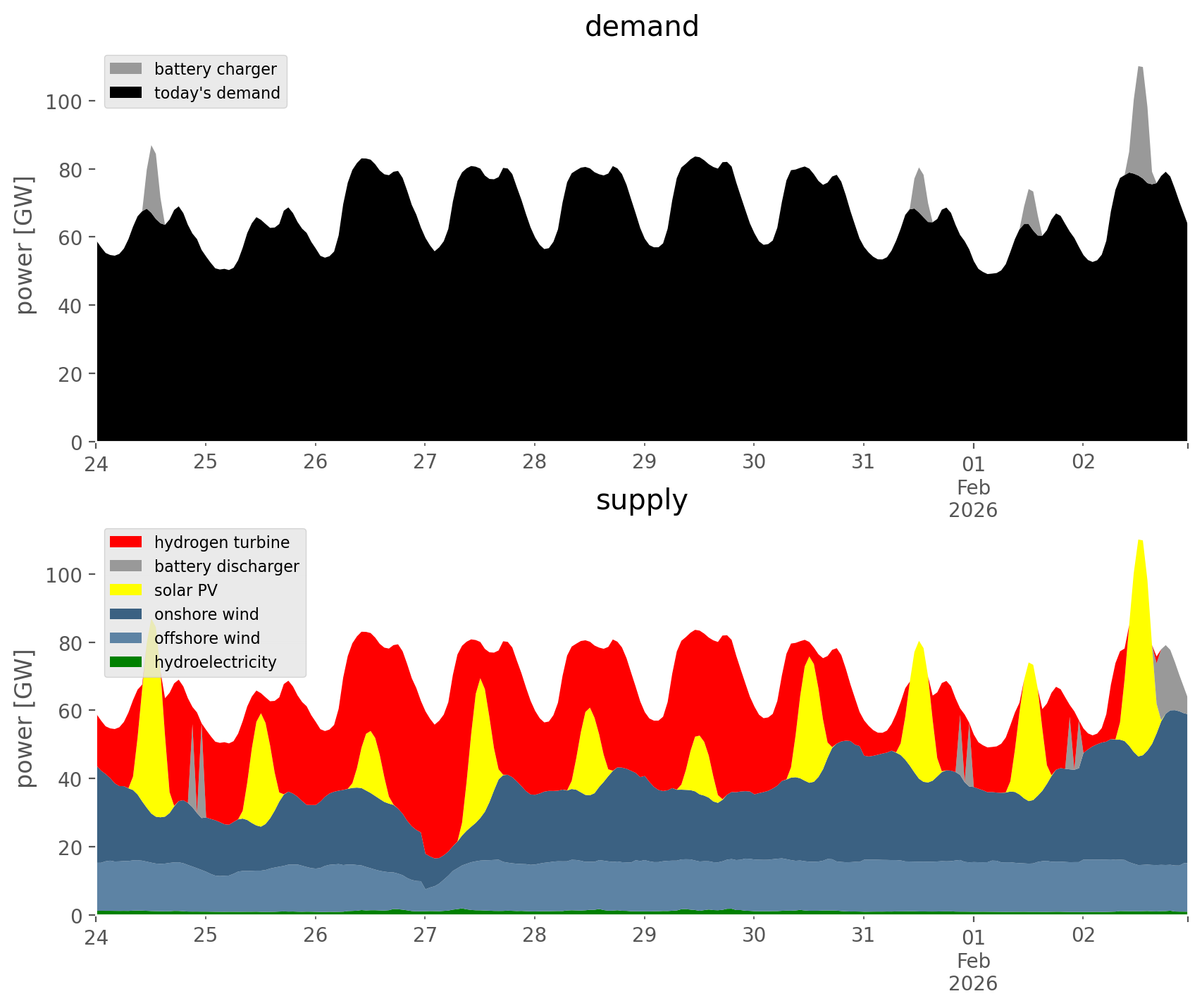Screen dimensions: 1202x1008
Task: Click the "demand" chart title
Action: [641, 27]
